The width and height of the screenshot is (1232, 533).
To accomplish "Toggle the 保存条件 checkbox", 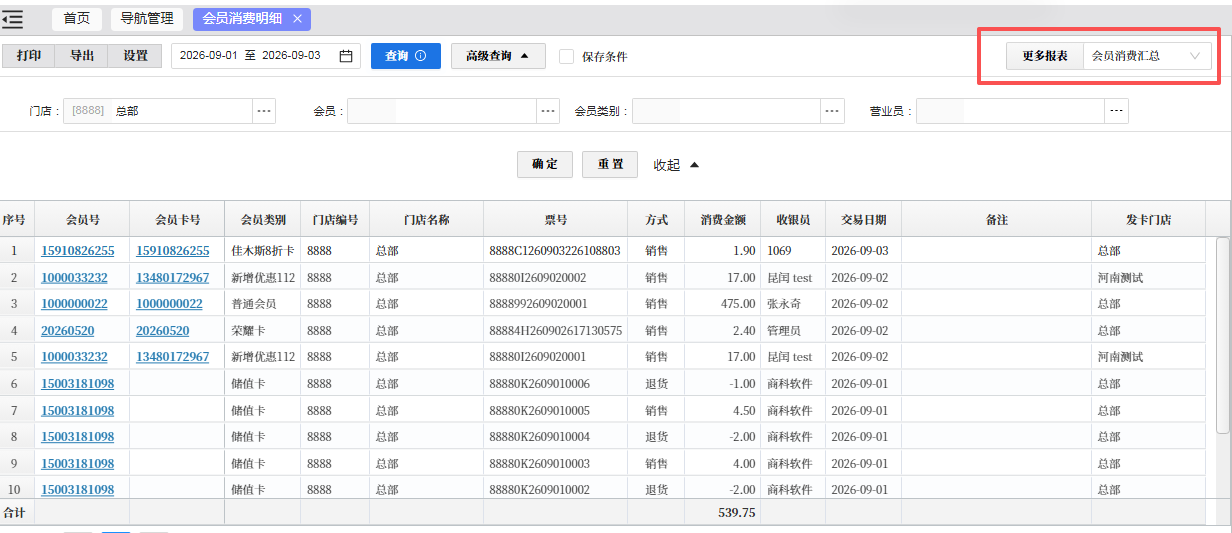I will tap(566, 56).
